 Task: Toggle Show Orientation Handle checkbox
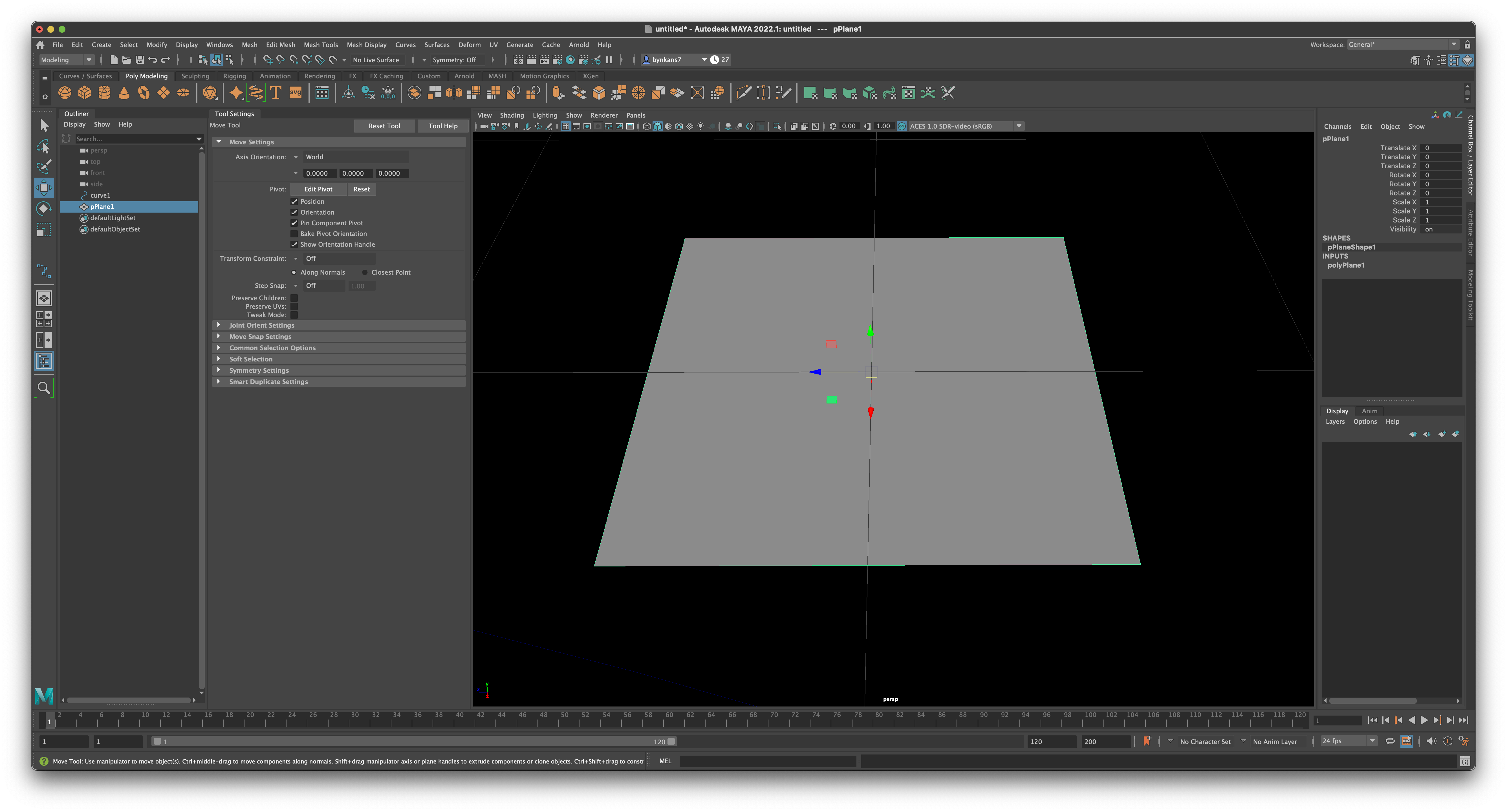click(294, 244)
